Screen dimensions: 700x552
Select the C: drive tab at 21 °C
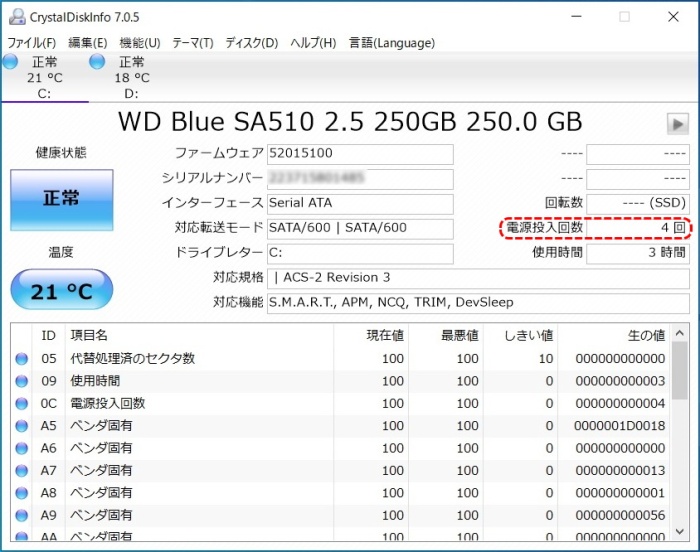pyautogui.click(x=45, y=77)
